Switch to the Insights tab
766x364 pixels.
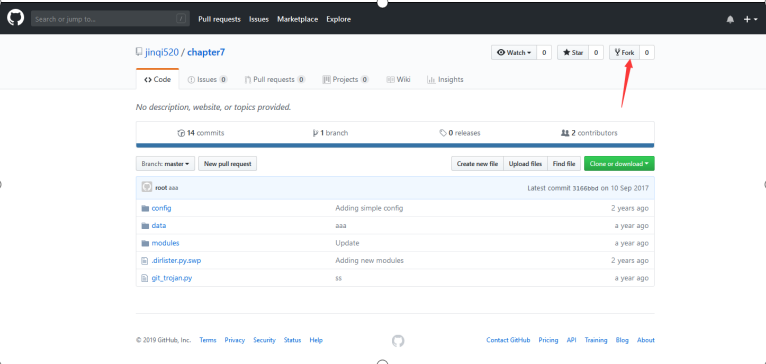[x=445, y=80]
